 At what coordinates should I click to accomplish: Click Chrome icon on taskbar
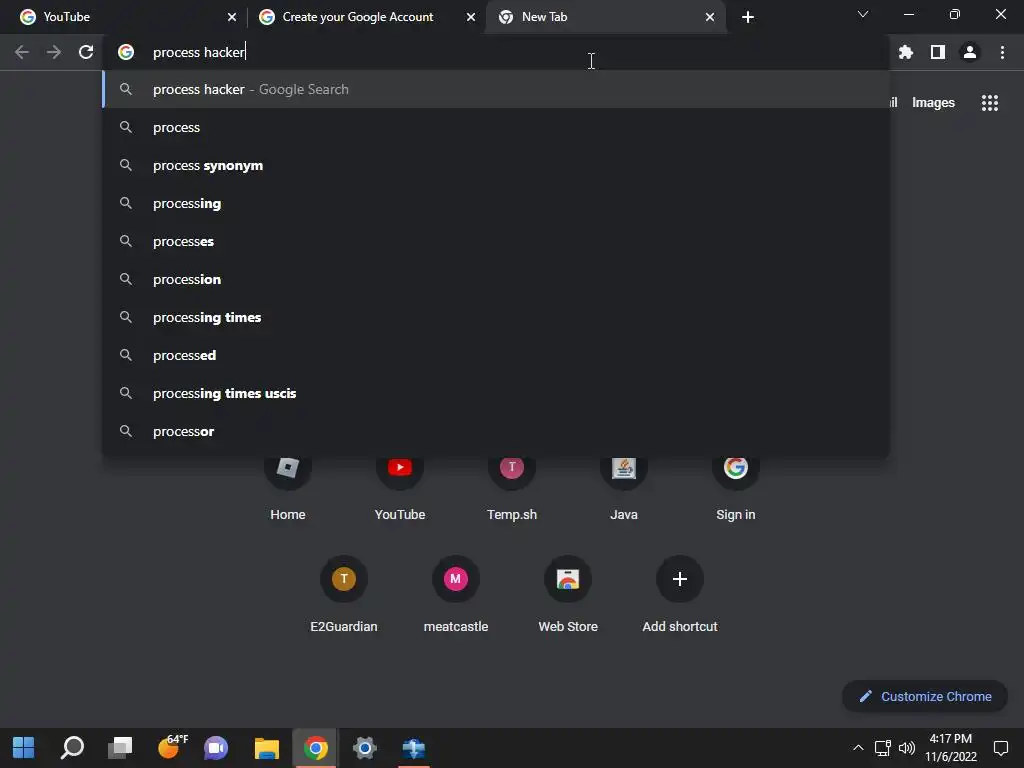click(x=315, y=748)
